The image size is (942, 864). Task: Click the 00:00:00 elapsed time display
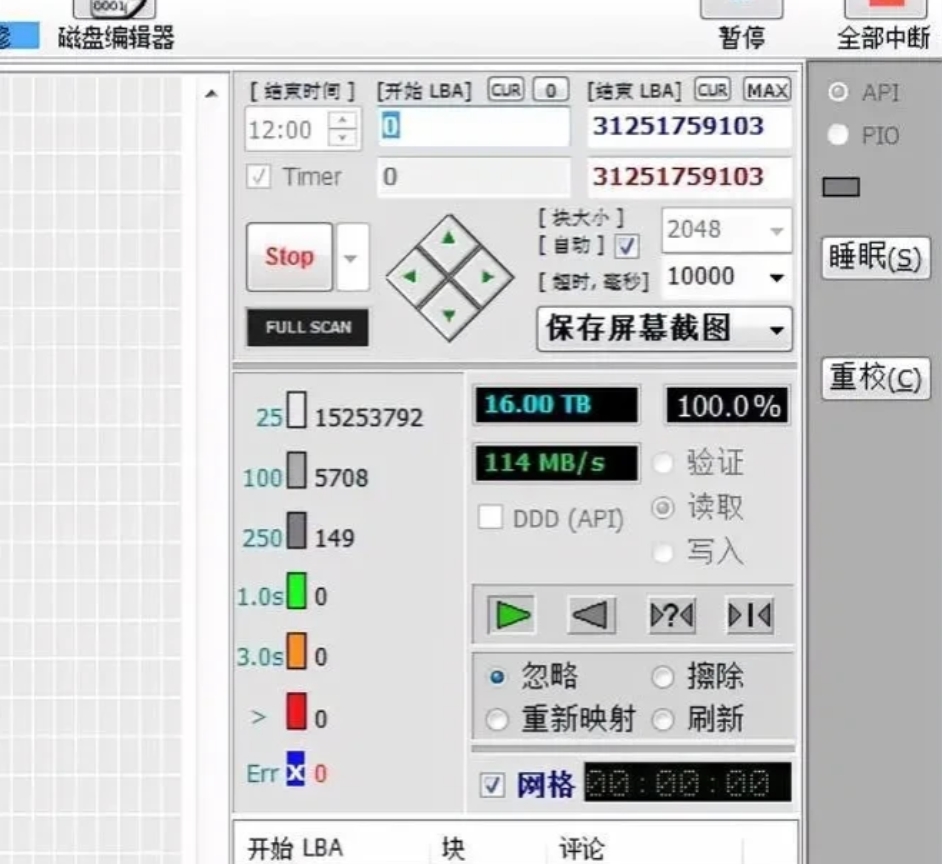(687, 782)
